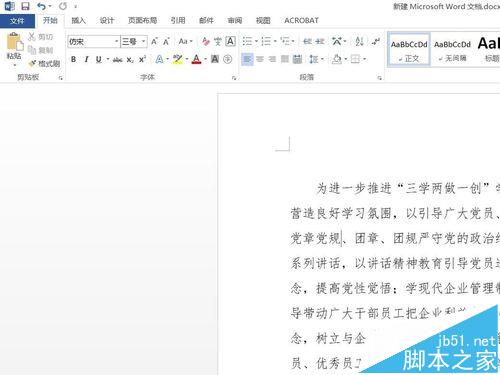Toggle subscript formatting
Screen dimensions: 500x375
pyautogui.click(x=130, y=60)
